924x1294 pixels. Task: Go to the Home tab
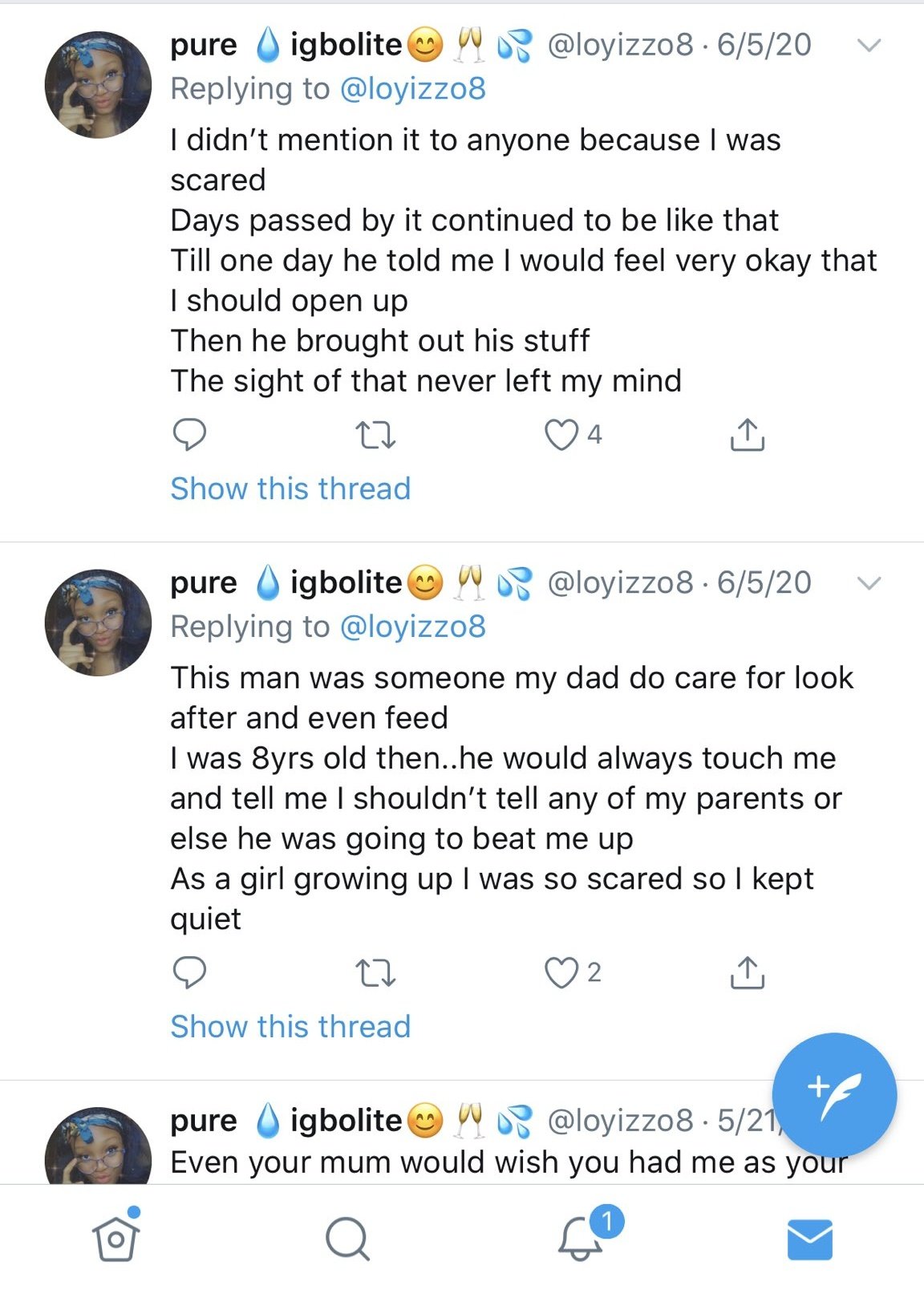[115, 1239]
